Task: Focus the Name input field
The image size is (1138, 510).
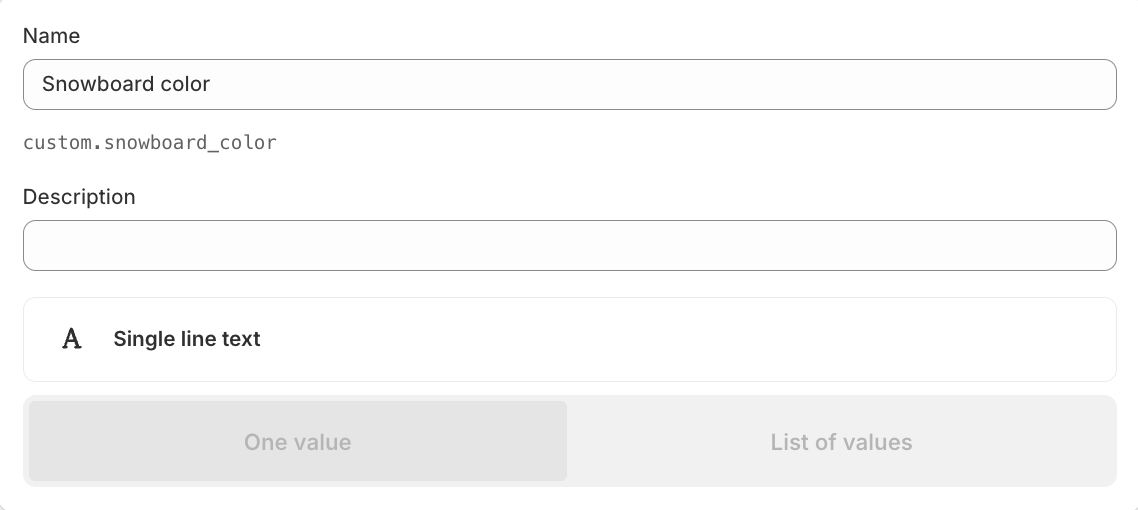Action: coord(570,85)
